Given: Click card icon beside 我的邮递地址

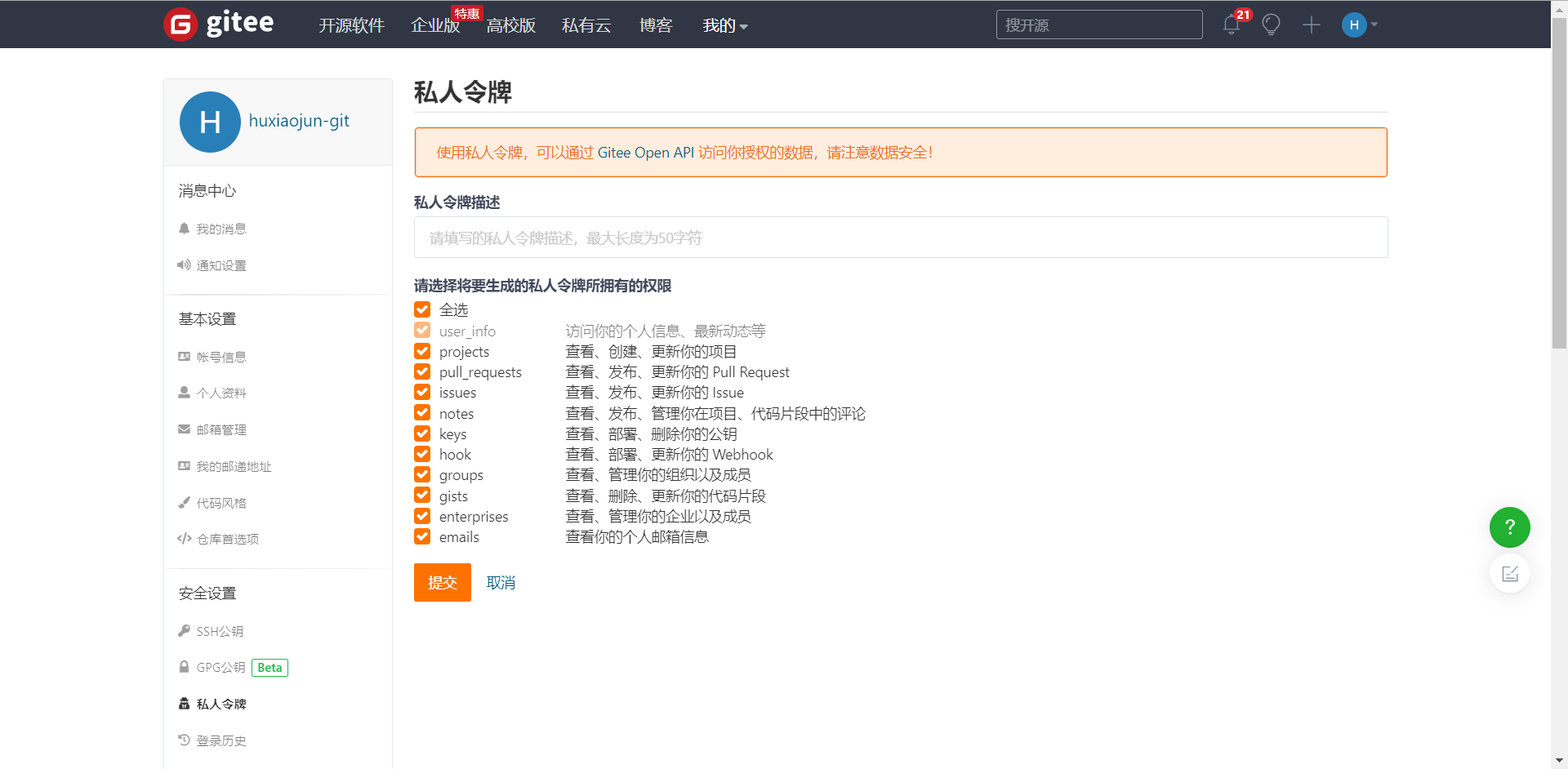Looking at the screenshot, I should pos(185,466).
